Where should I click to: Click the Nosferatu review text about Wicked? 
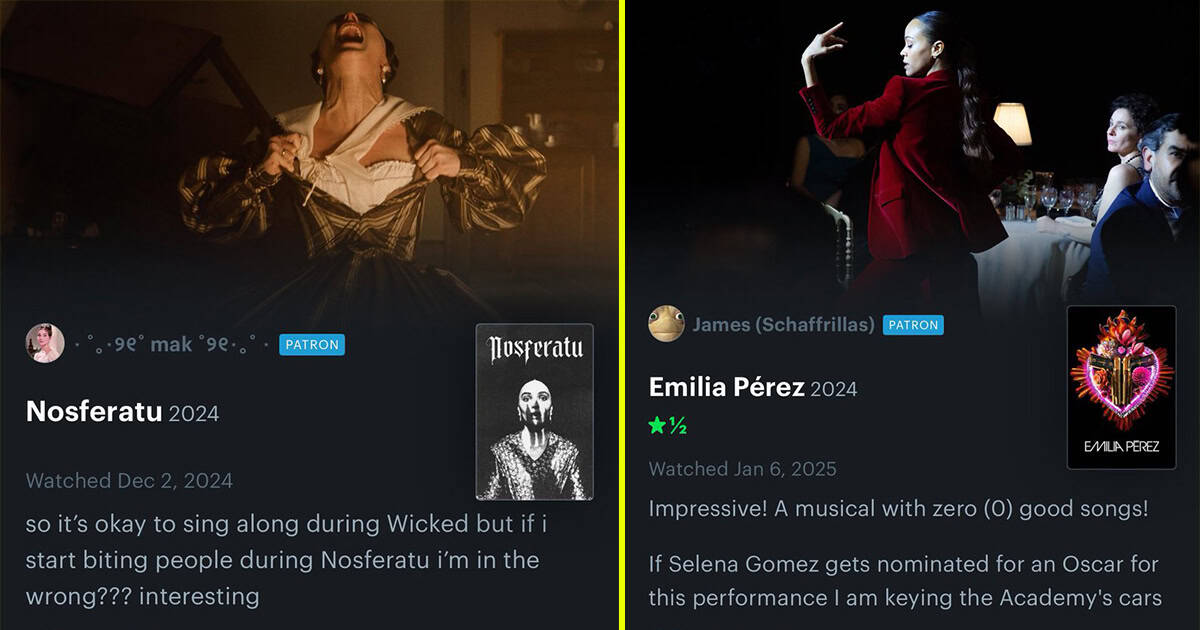(286, 560)
